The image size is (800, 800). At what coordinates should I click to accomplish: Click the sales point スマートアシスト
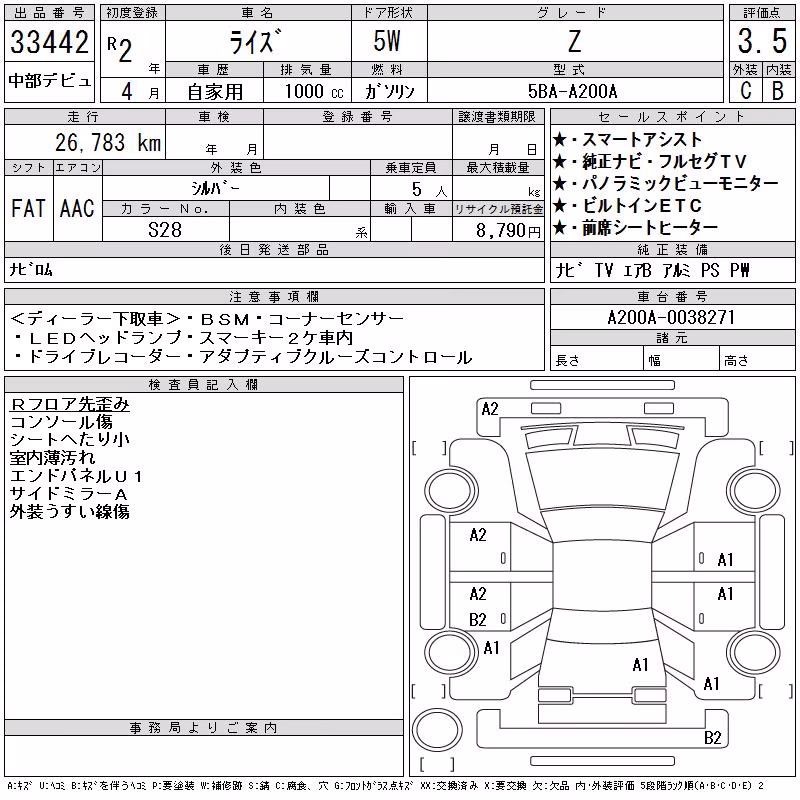(x=642, y=139)
